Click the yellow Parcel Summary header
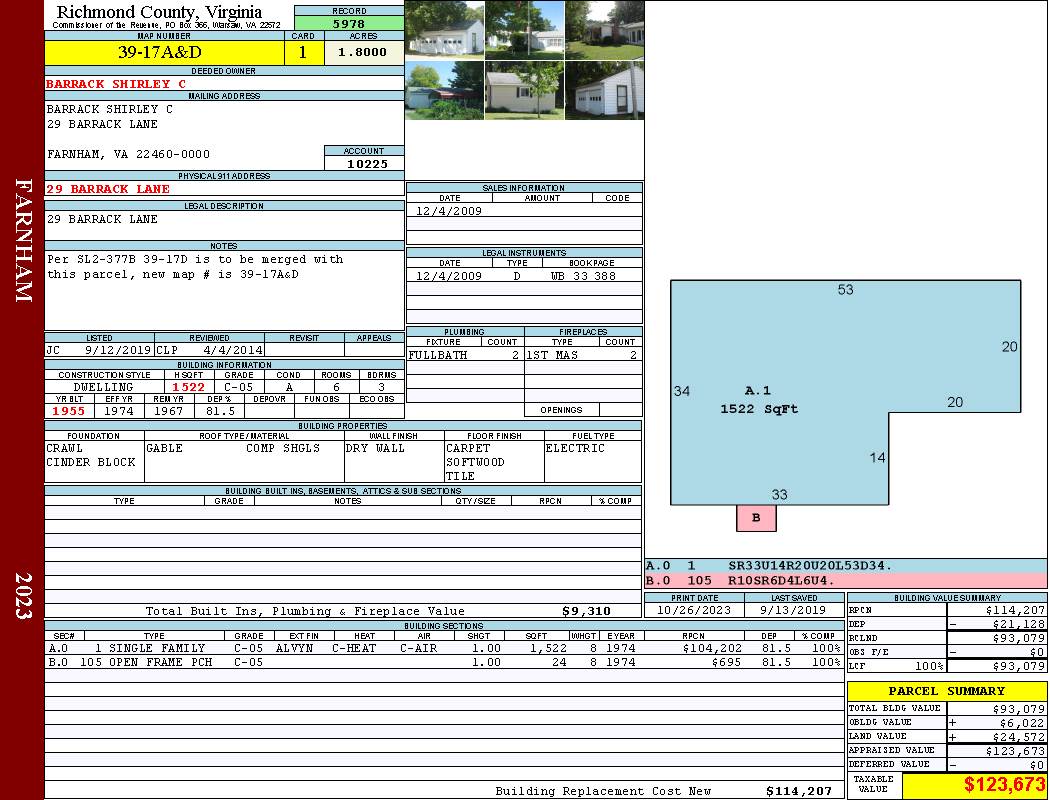Screen dimensions: 1050x800 946,691
